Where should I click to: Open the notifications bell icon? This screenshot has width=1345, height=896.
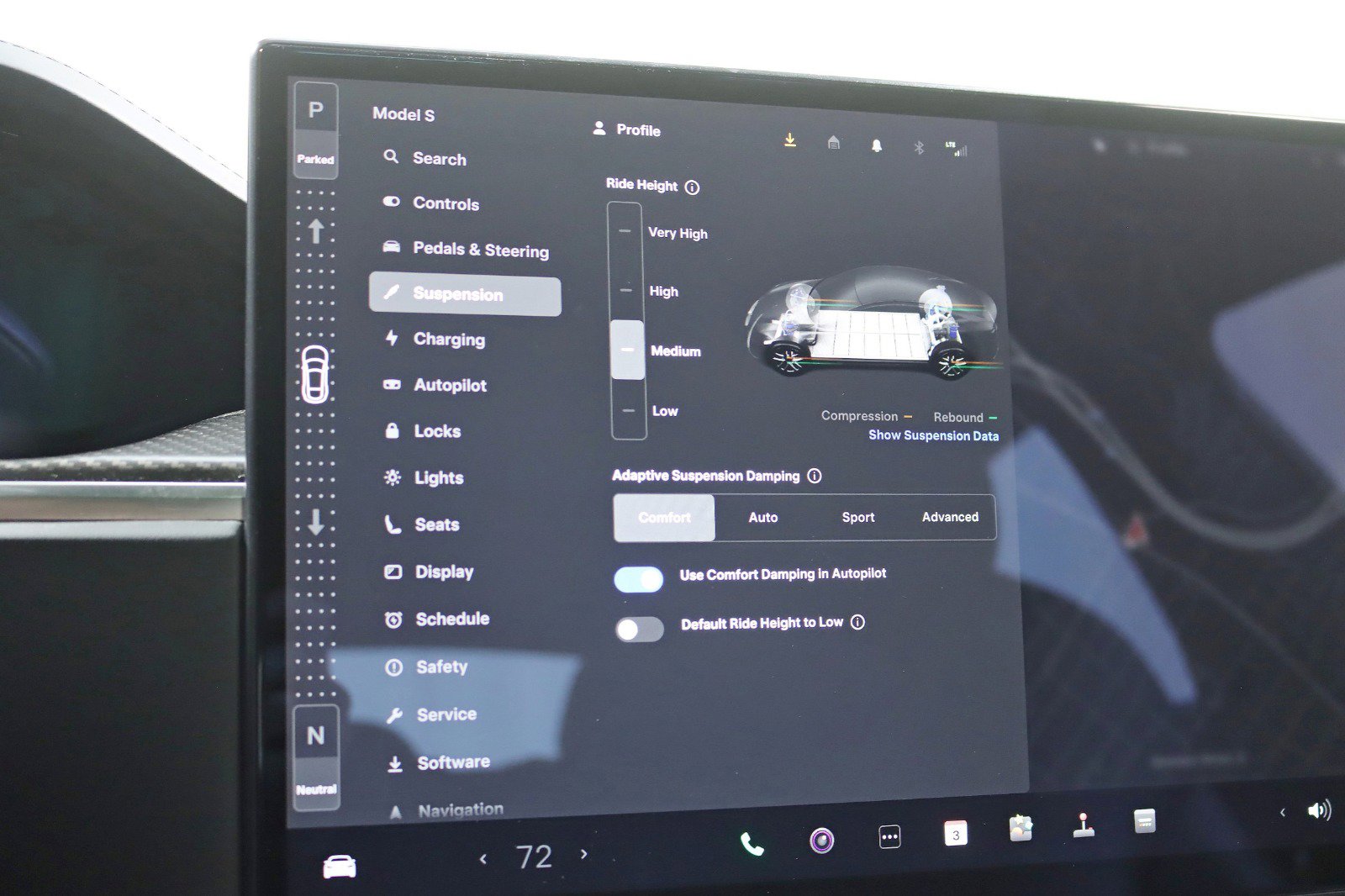876,145
